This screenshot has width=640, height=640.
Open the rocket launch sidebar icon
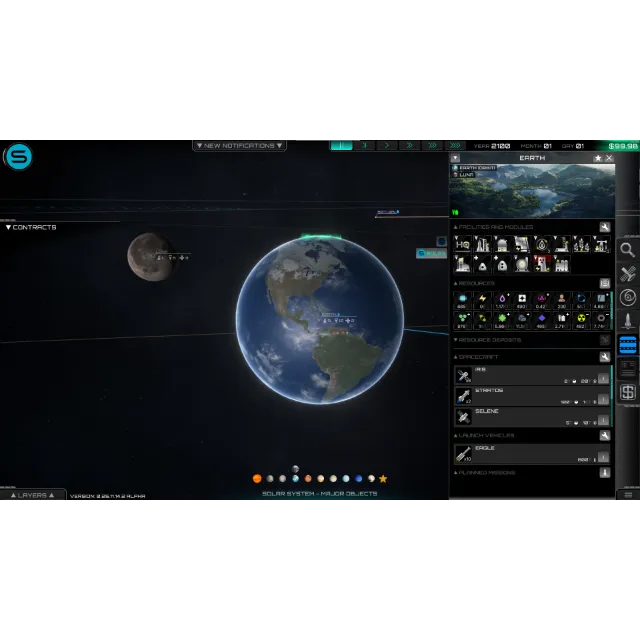coord(627,321)
